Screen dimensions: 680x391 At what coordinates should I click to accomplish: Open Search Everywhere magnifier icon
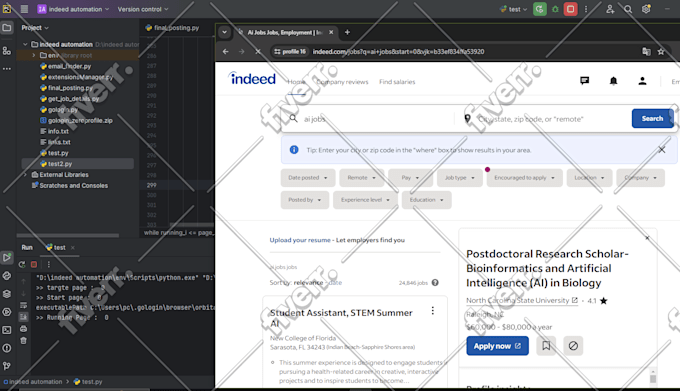(x=628, y=9)
